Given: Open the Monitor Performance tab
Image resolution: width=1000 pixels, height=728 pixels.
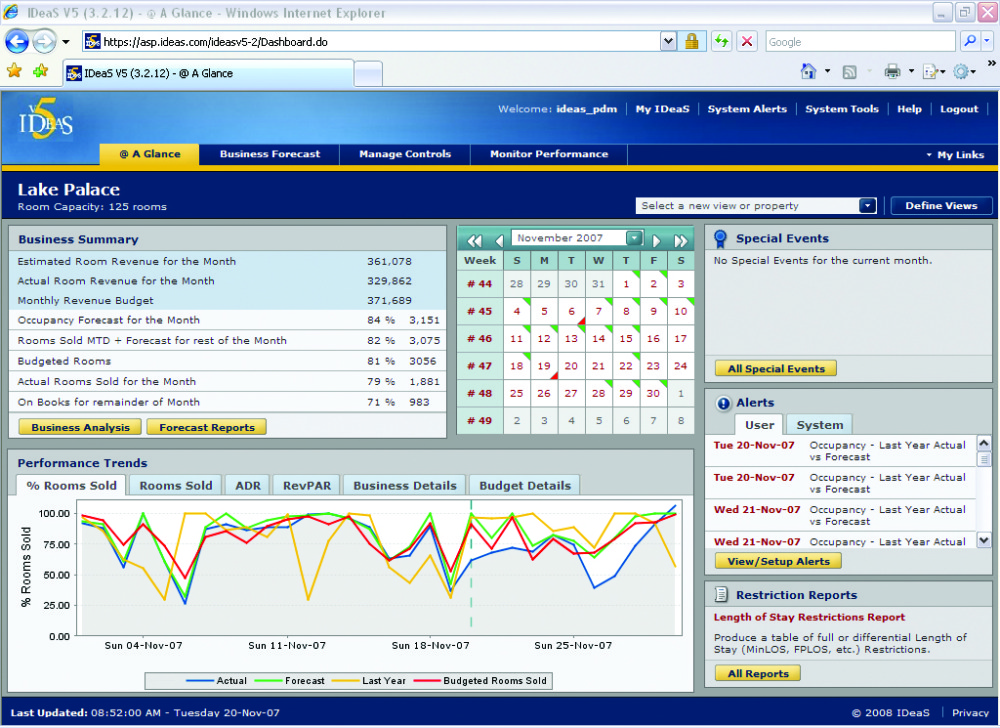Looking at the screenshot, I should pyautogui.click(x=548, y=154).
